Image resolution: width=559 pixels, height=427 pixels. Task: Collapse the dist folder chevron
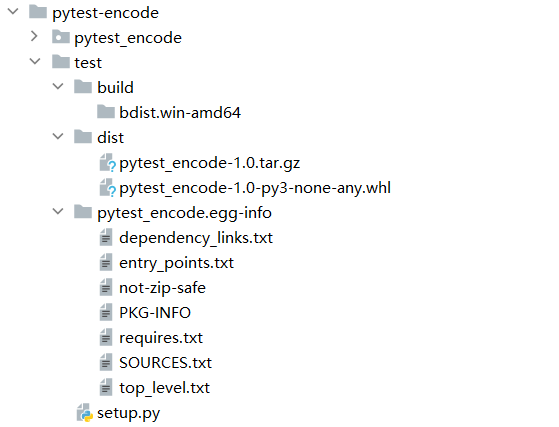point(58,136)
